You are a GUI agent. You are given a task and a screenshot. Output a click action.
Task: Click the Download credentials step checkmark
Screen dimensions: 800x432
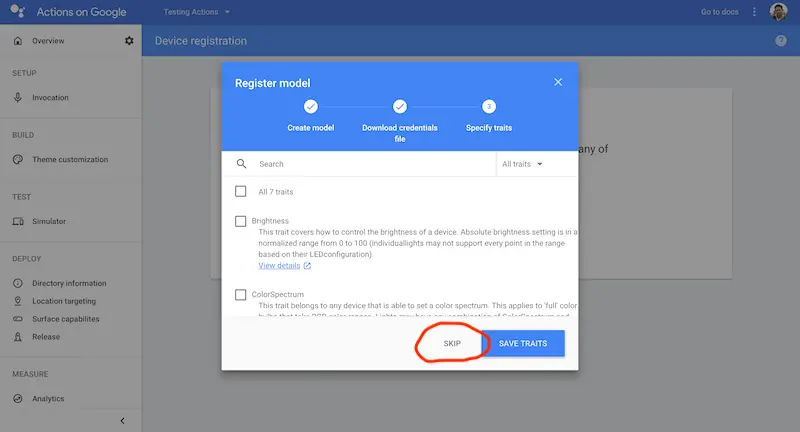tap(400, 107)
